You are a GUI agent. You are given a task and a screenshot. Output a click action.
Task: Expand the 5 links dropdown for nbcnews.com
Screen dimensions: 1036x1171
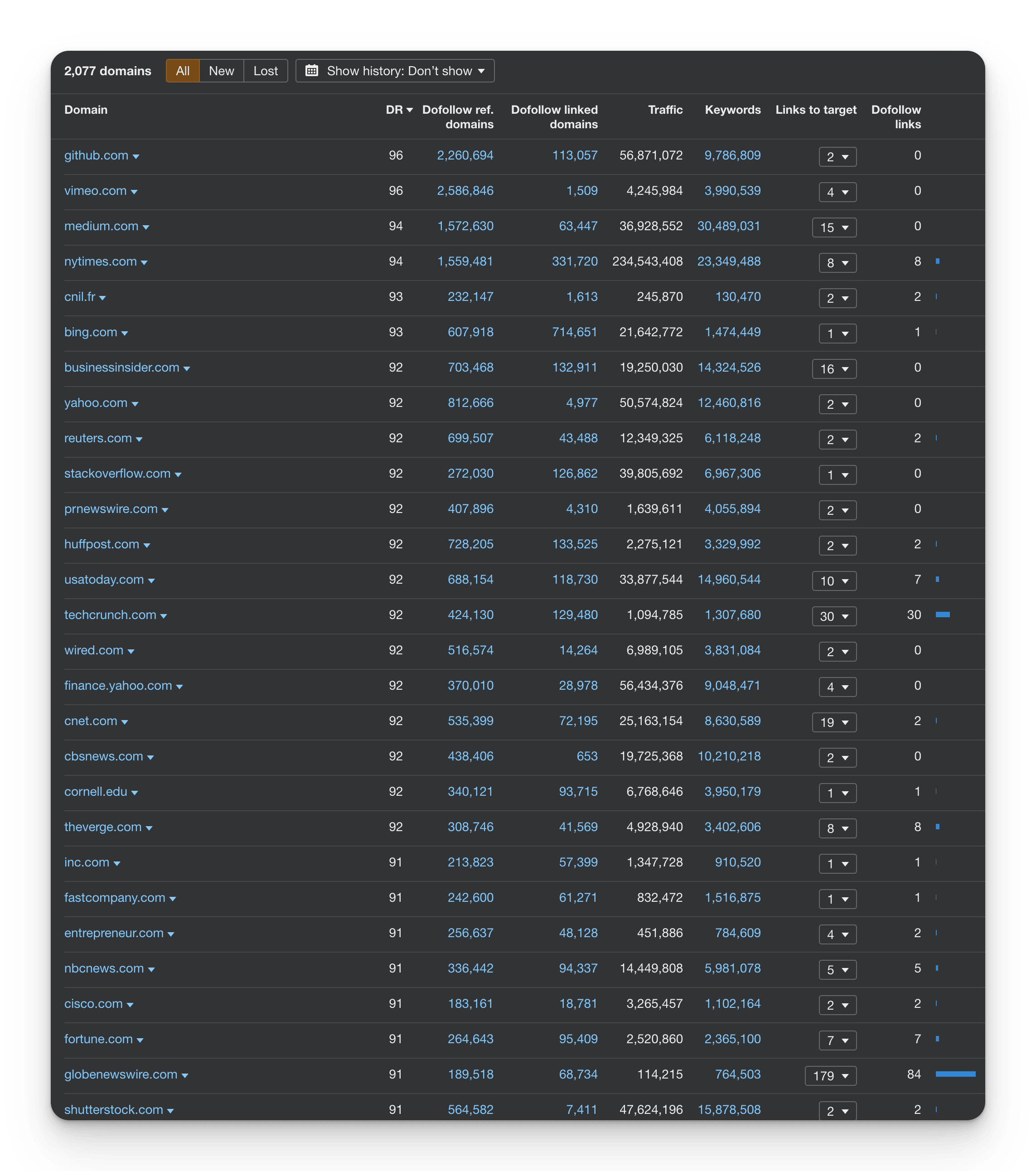click(838, 970)
